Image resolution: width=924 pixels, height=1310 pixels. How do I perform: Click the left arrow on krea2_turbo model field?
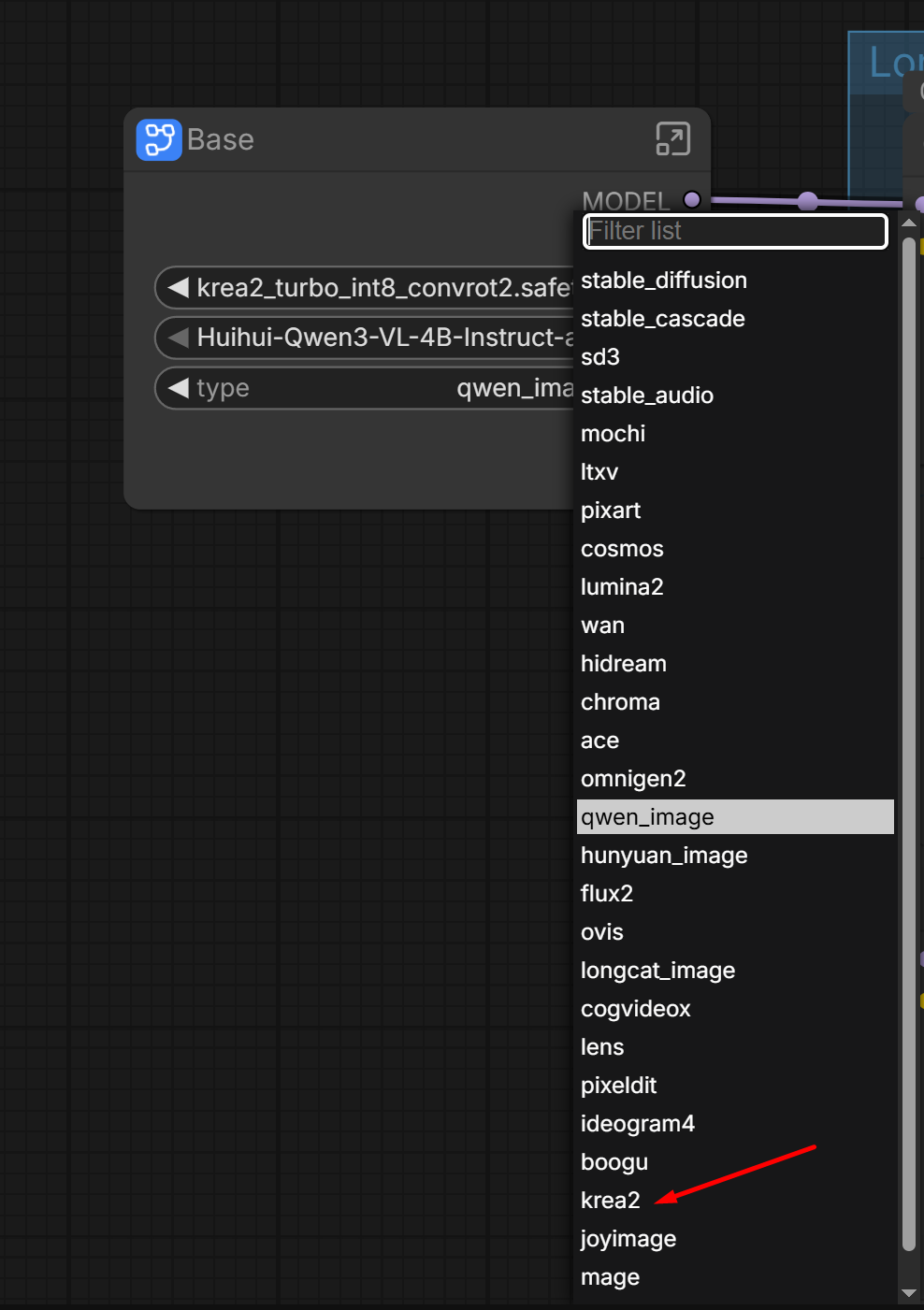tap(178, 287)
